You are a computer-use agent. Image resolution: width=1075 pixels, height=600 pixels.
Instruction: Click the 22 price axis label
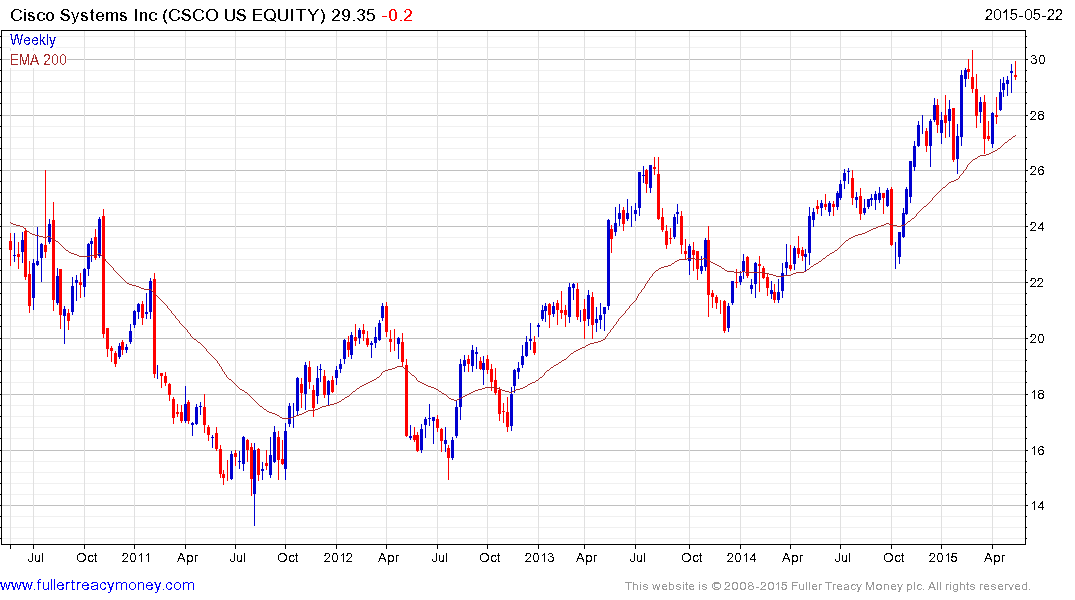pos(1038,283)
